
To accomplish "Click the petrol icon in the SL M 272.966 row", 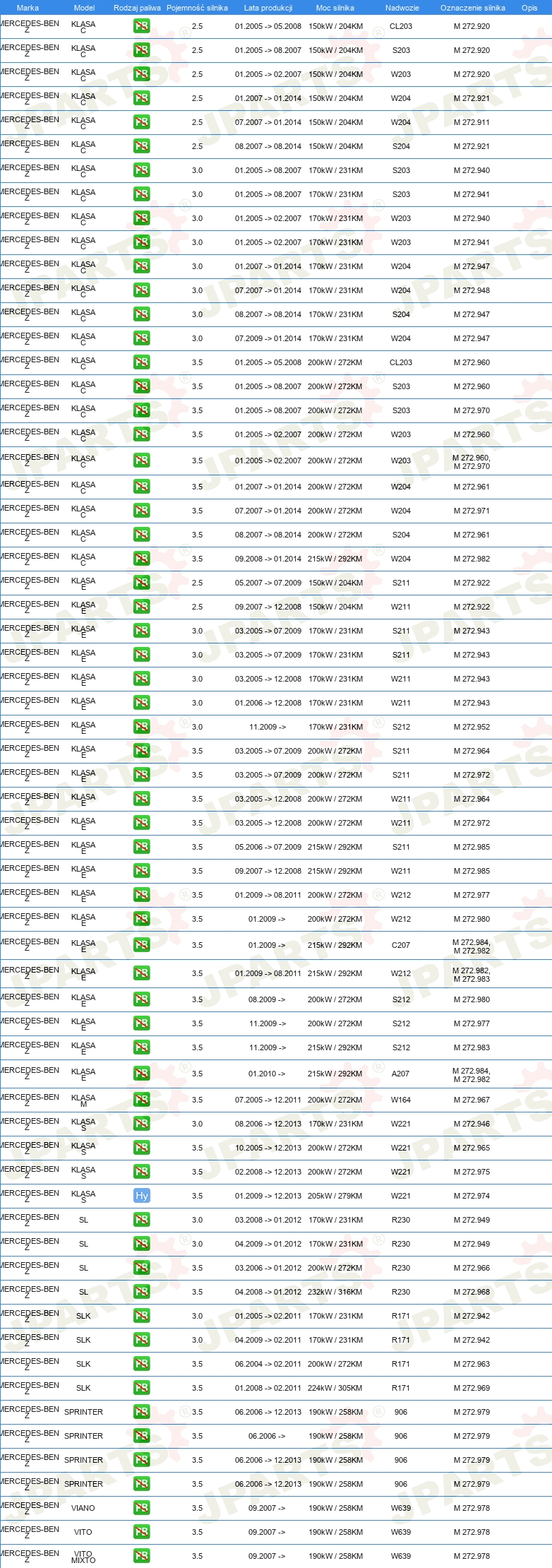I will point(141,1268).
